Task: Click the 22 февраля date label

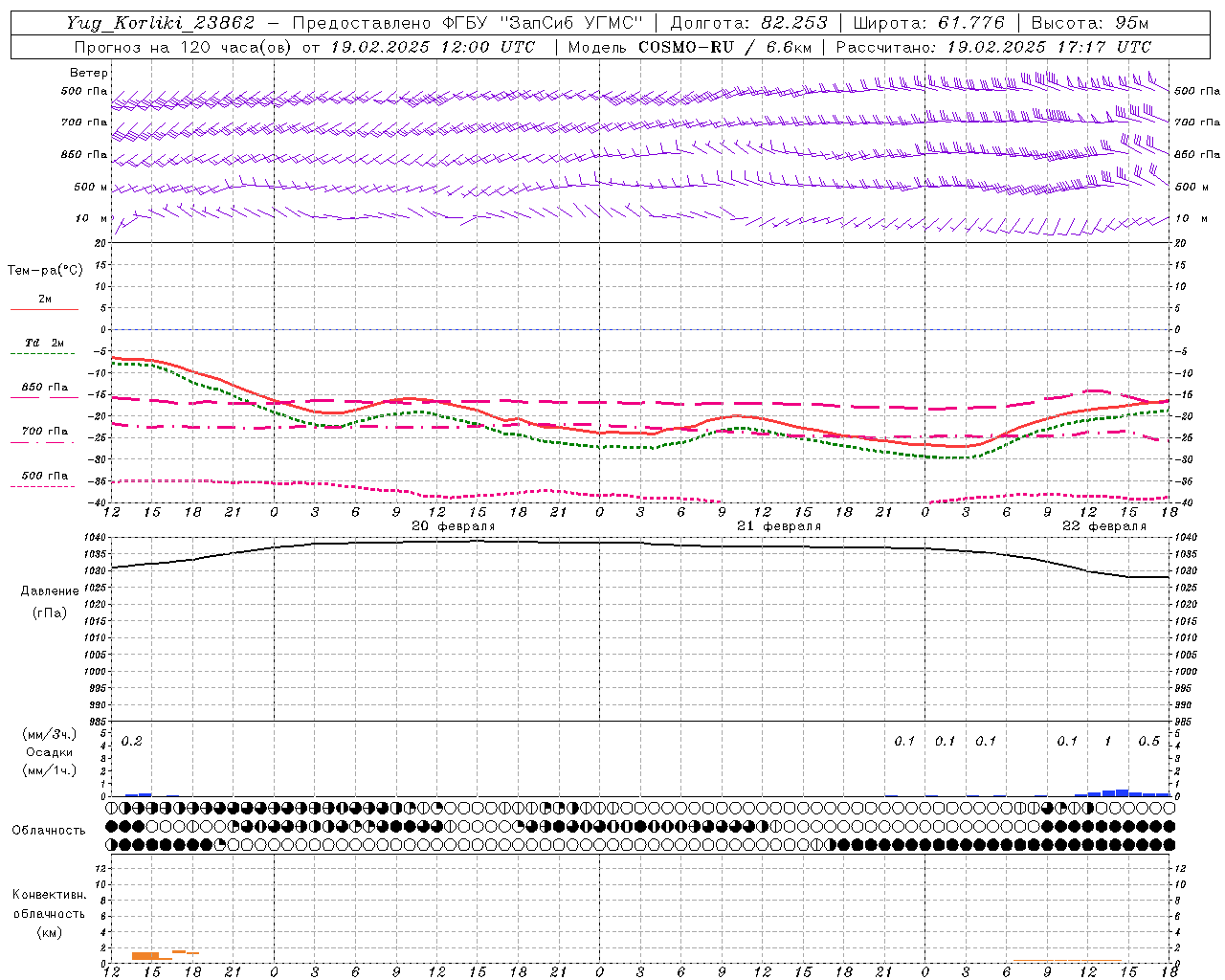Action: click(x=1104, y=526)
